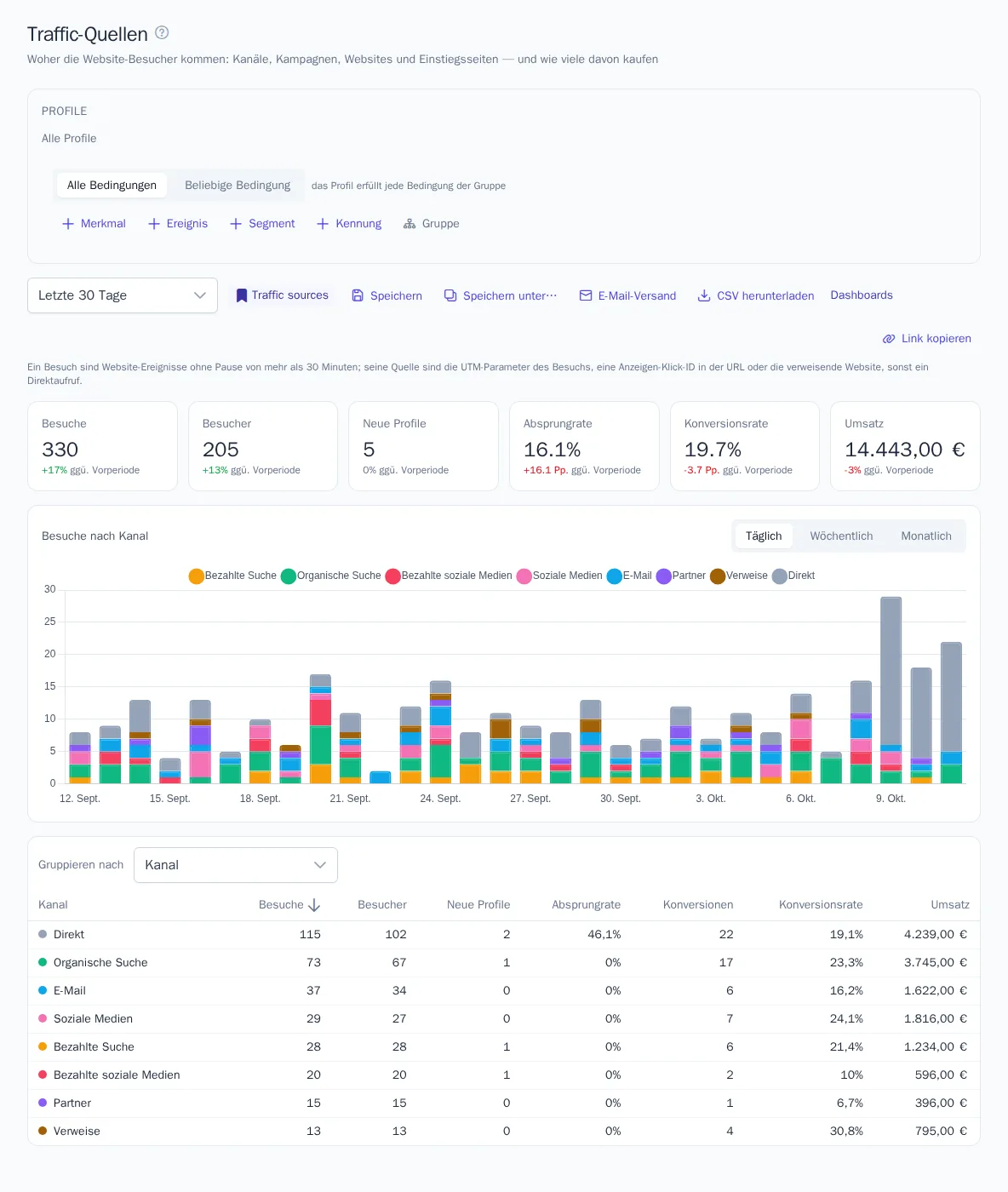Screen dimensions: 1008x1192
Task: Toggle the blue E-Mail legend swatch
Action: click(615, 576)
